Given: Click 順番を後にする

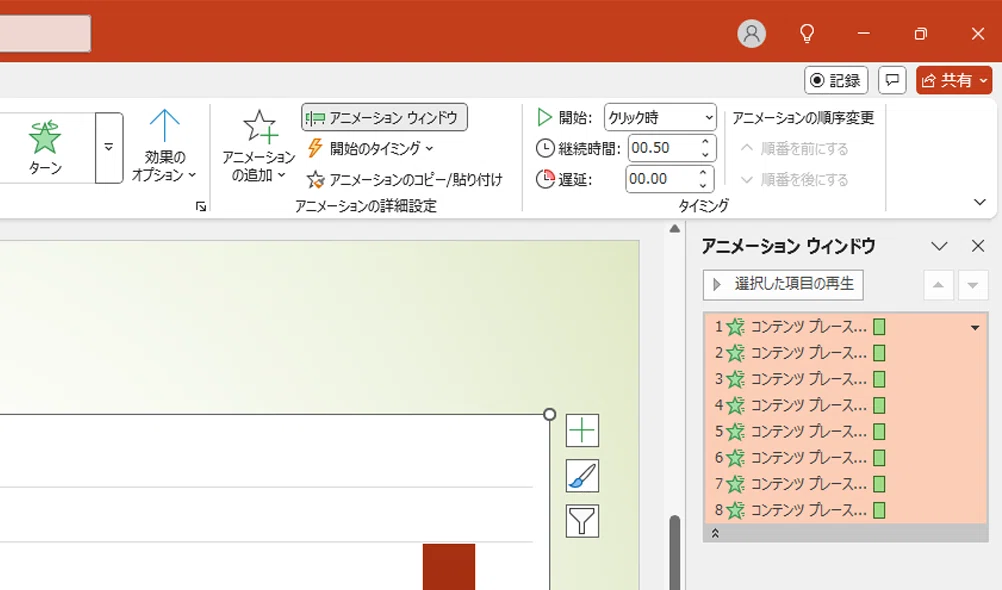Looking at the screenshot, I should (794, 180).
